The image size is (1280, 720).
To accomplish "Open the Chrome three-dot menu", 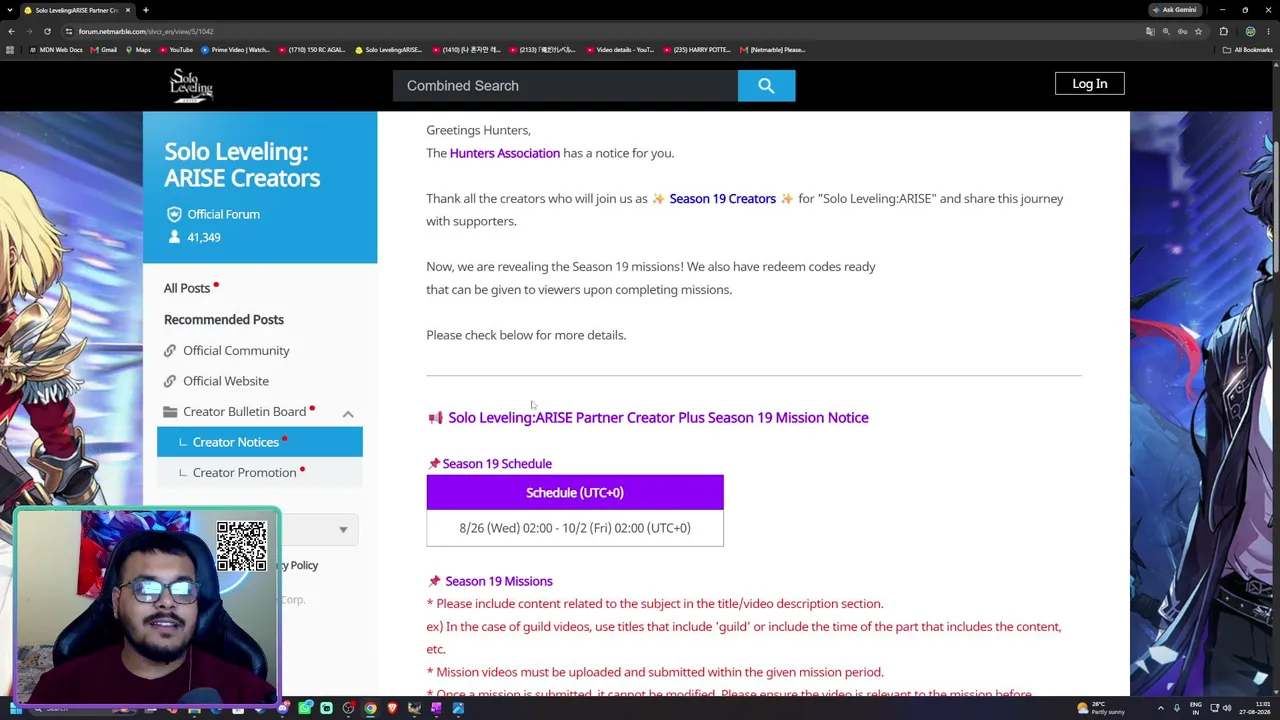I will 1268,31.
